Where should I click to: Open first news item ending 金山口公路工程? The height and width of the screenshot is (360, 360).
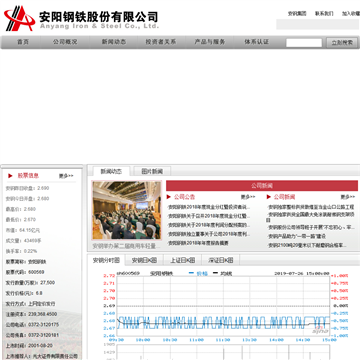(311, 207)
